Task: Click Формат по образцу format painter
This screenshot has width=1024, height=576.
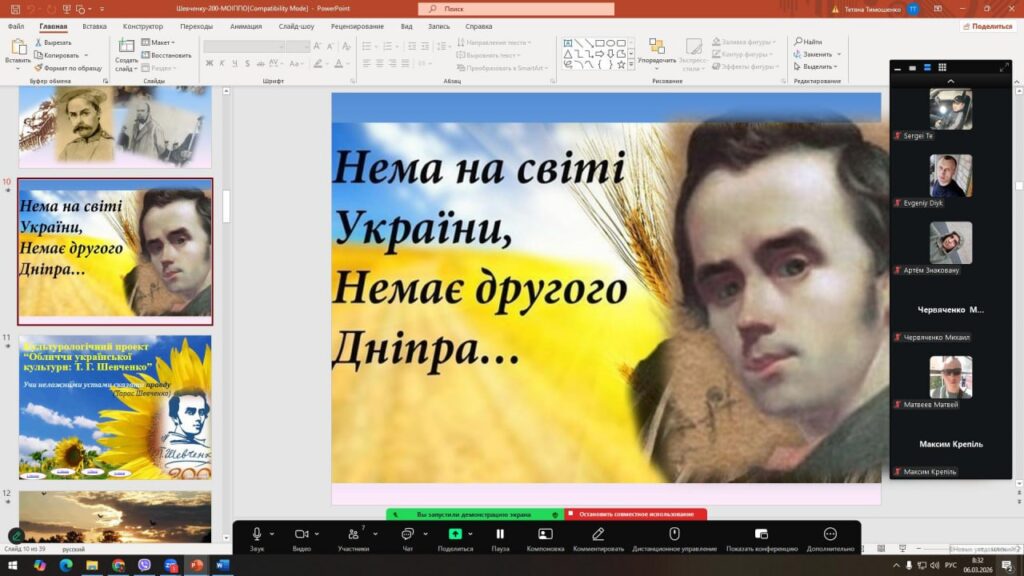Action: click(x=72, y=68)
